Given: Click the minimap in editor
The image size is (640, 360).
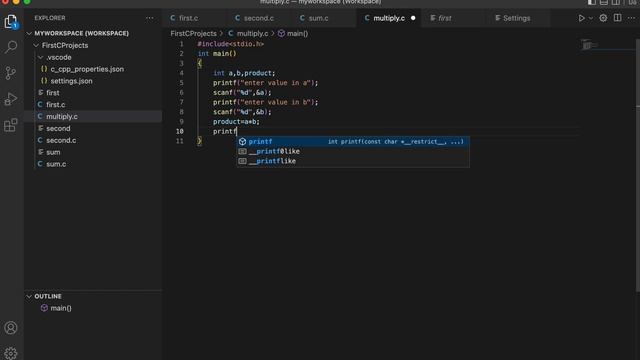Looking at the screenshot, I should point(589,44).
